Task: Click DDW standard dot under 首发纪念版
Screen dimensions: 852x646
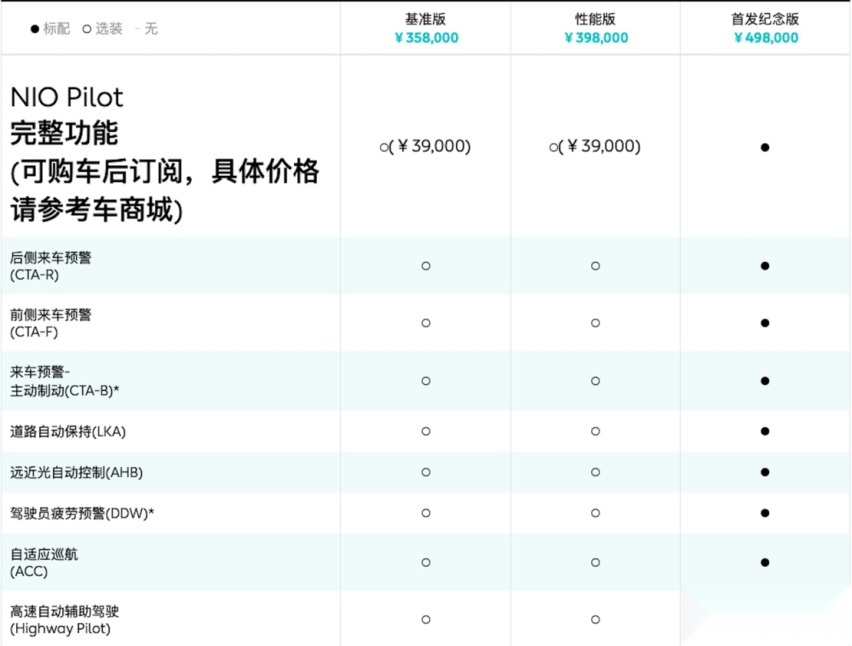Action: pos(765,513)
